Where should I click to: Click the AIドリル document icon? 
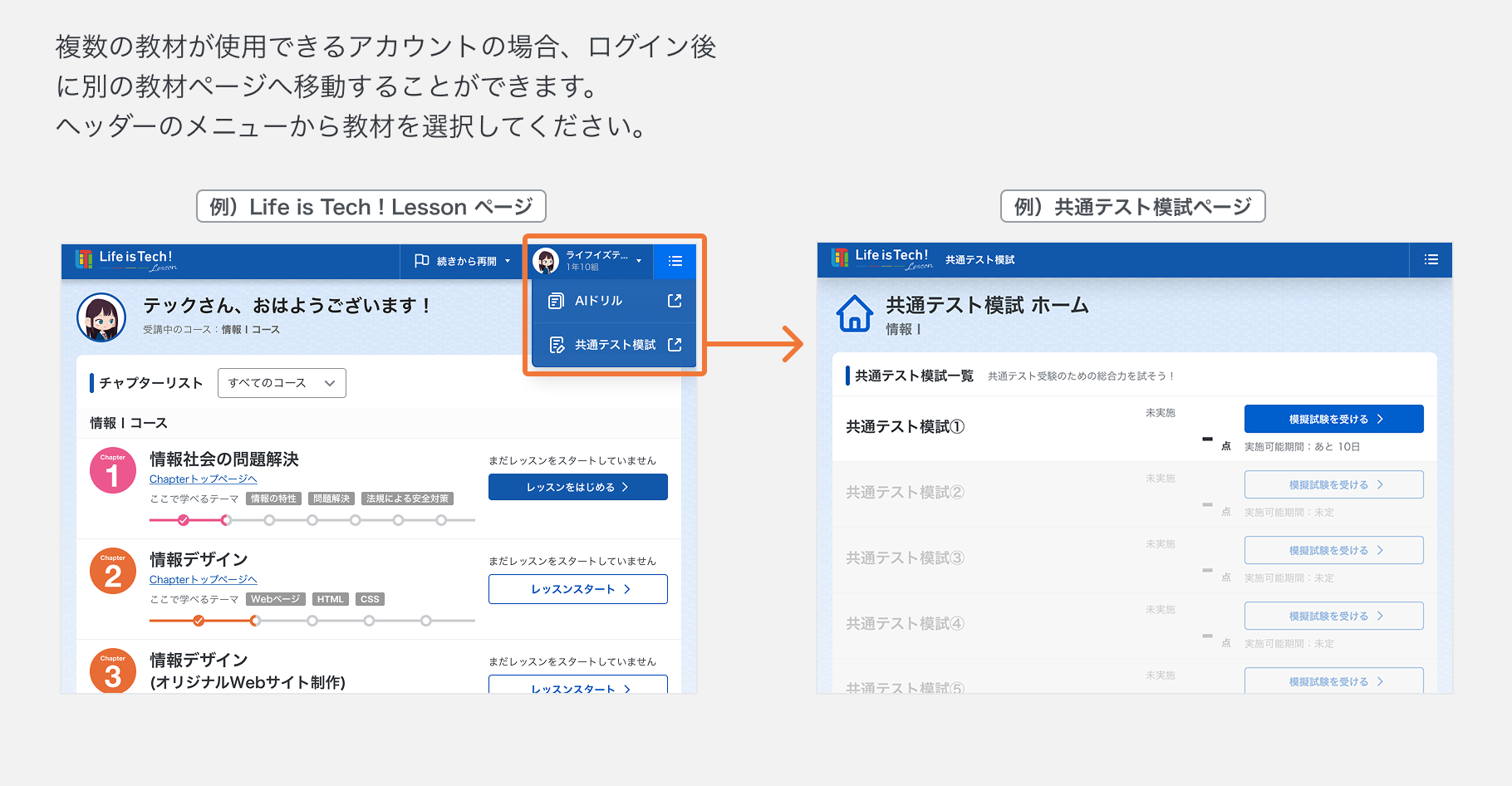point(556,301)
